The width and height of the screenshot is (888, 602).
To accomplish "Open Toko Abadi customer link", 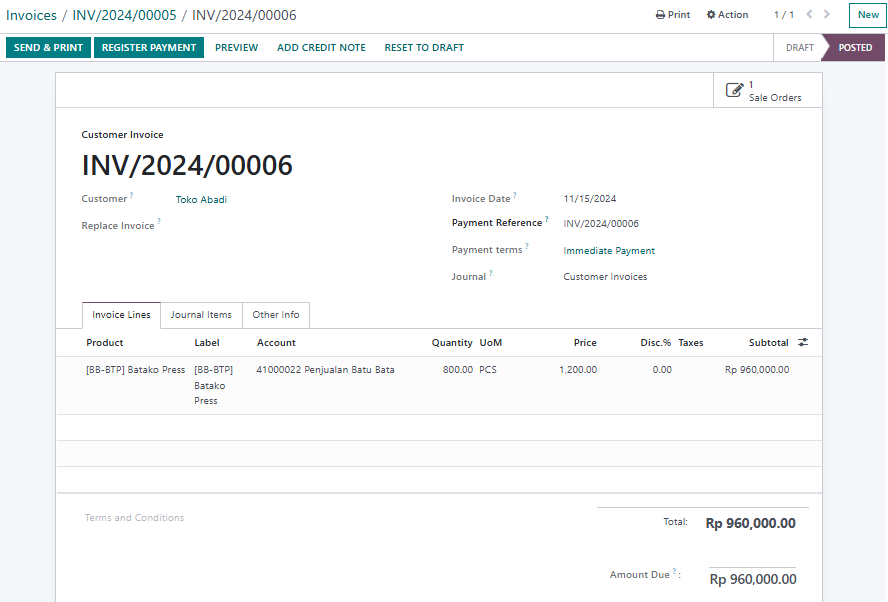I will (201, 200).
